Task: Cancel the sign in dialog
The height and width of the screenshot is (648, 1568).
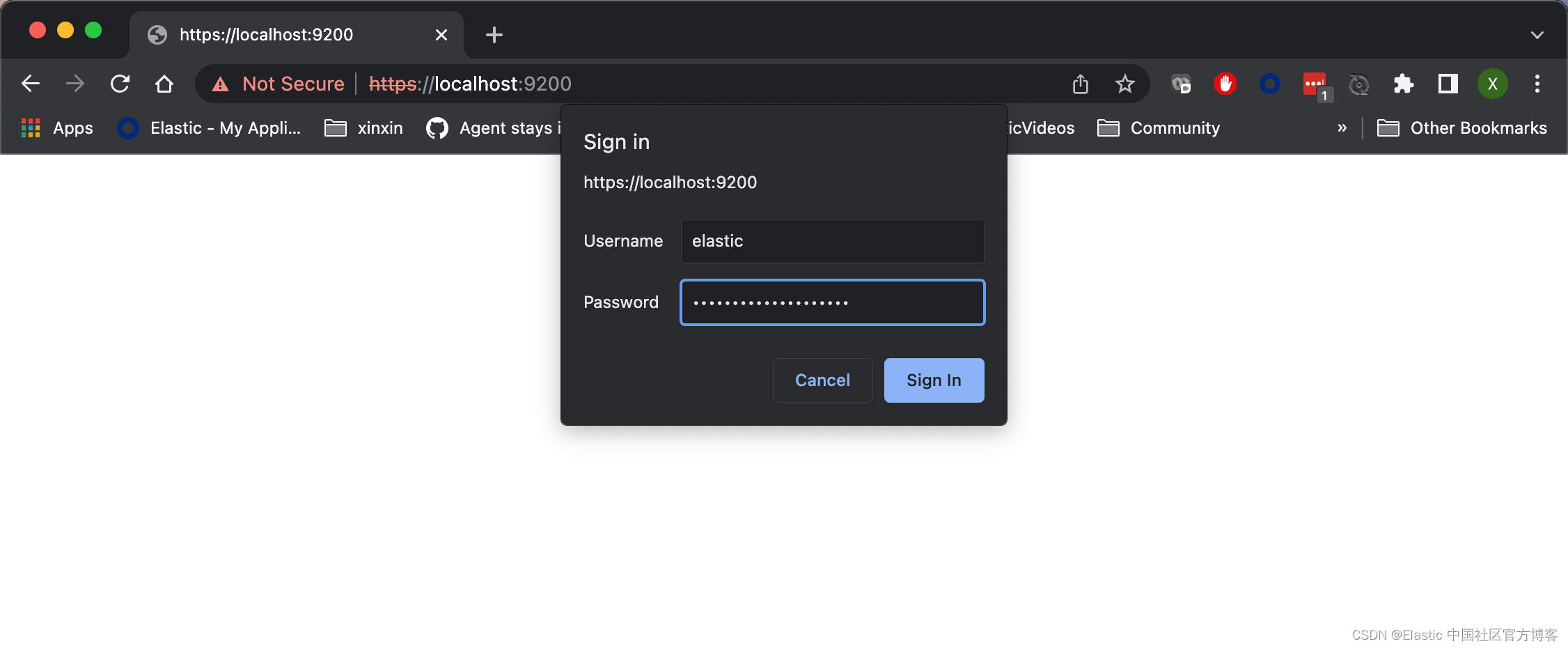Action: coord(822,380)
